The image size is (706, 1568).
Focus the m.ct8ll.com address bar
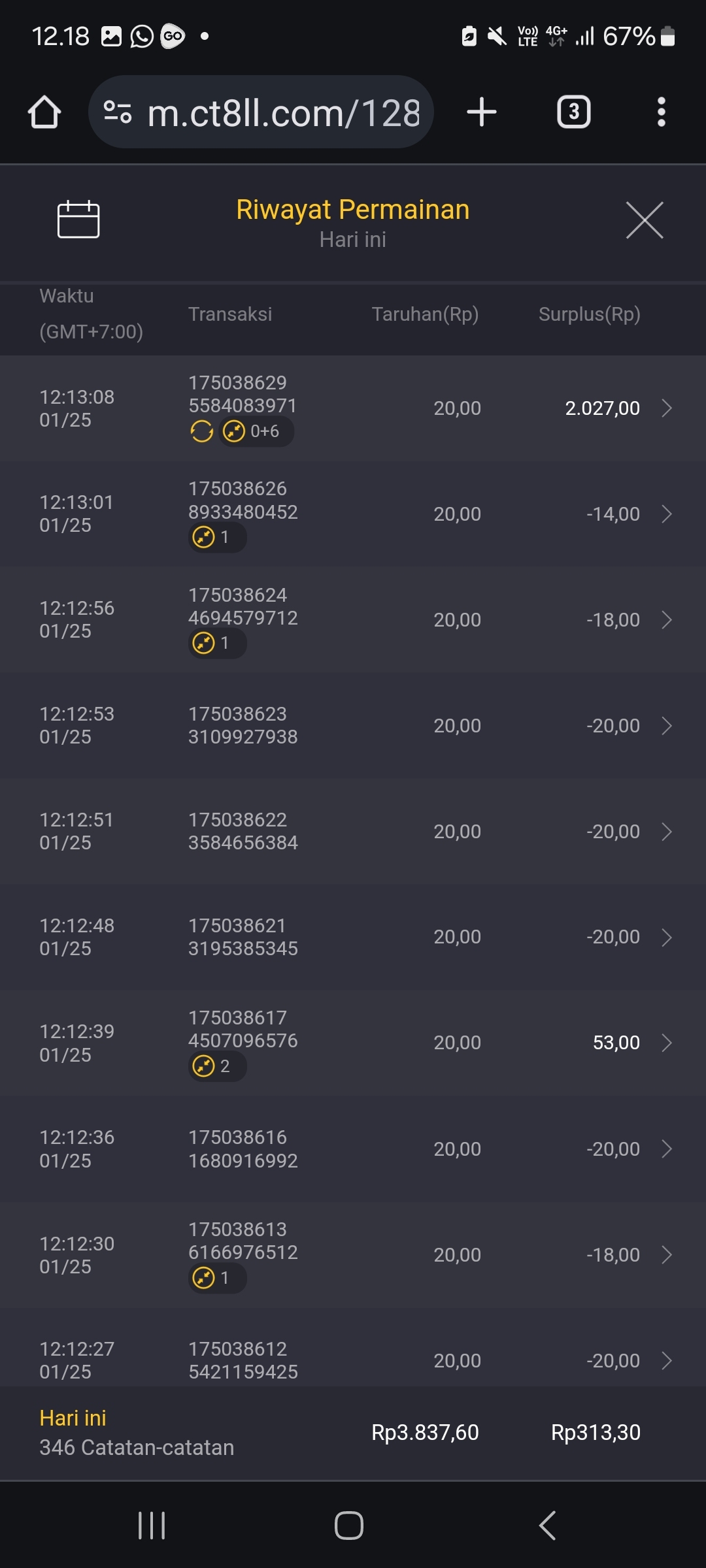(x=284, y=113)
